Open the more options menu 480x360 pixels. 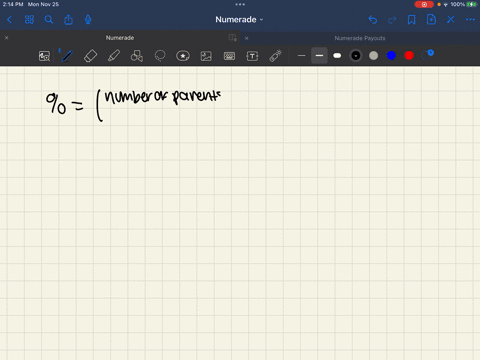tap(470, 20)
